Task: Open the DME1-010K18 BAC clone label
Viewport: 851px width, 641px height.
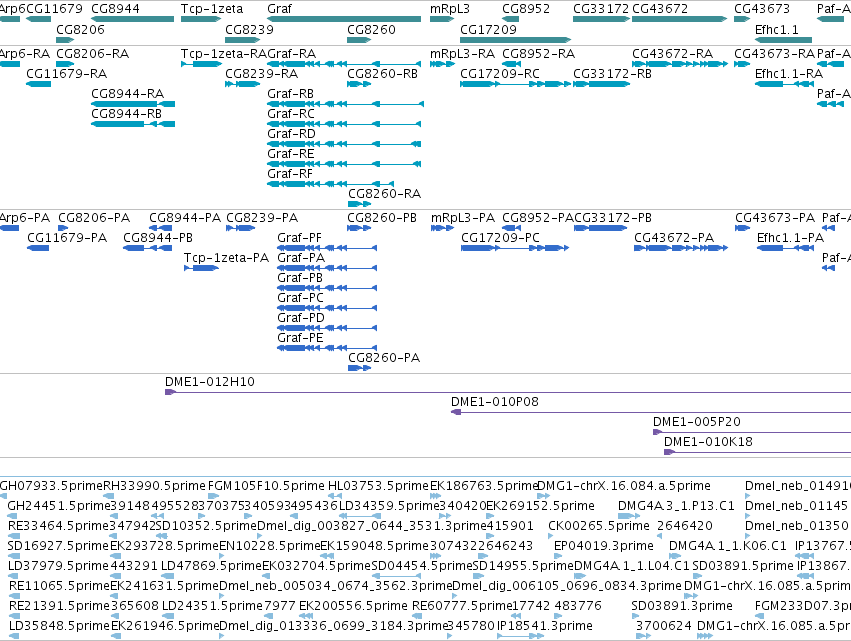Action: [708, 442]
